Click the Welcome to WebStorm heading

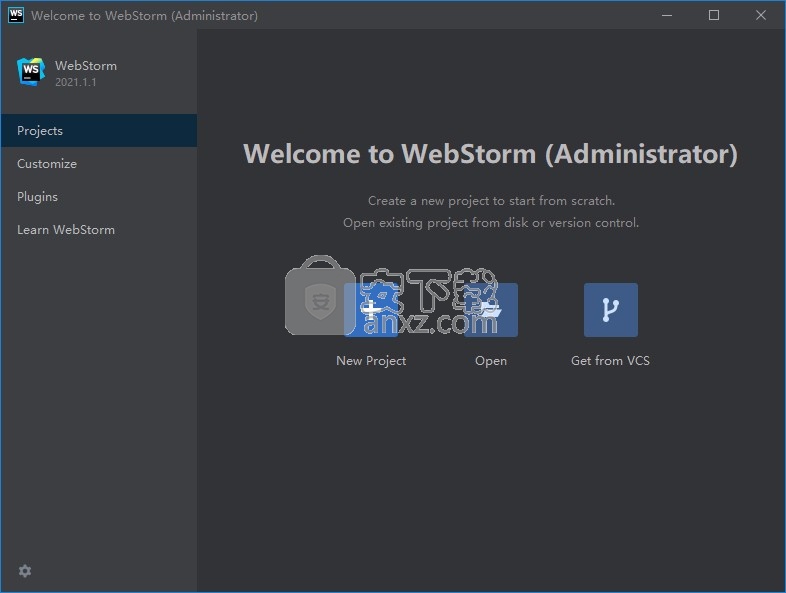(490, 154)
